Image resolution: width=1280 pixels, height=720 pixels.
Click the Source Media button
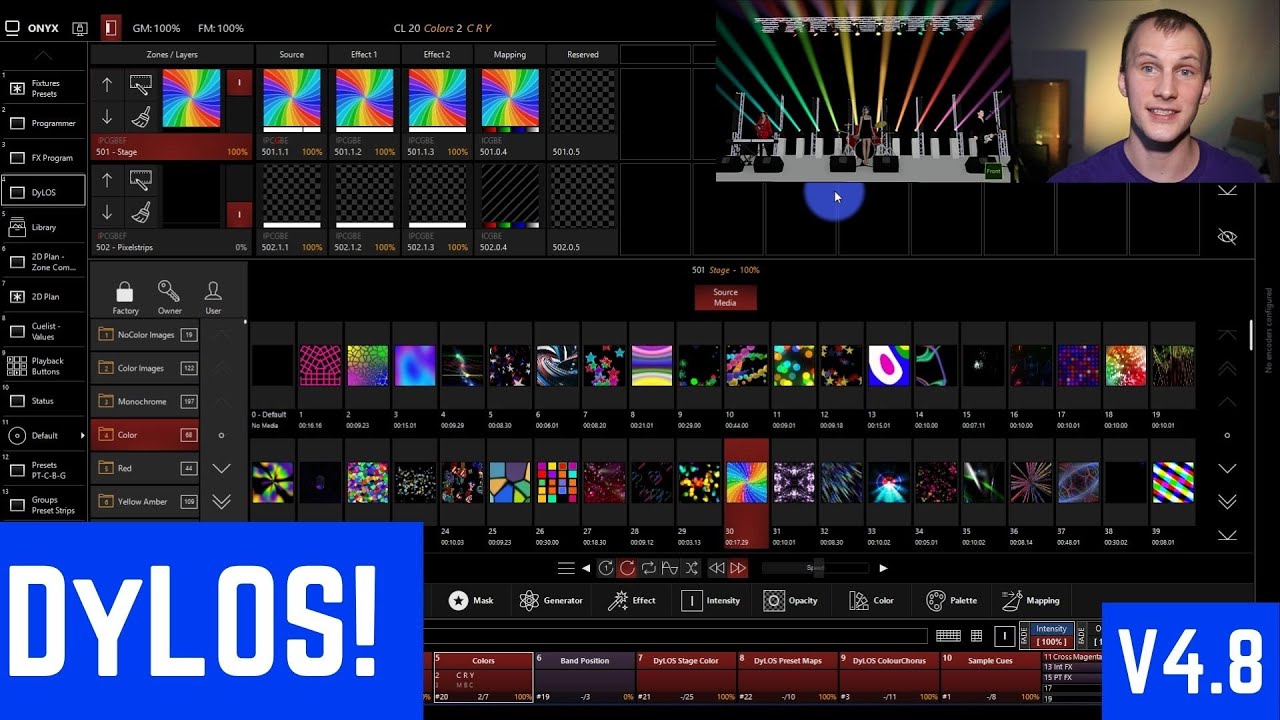pos(725,297)
